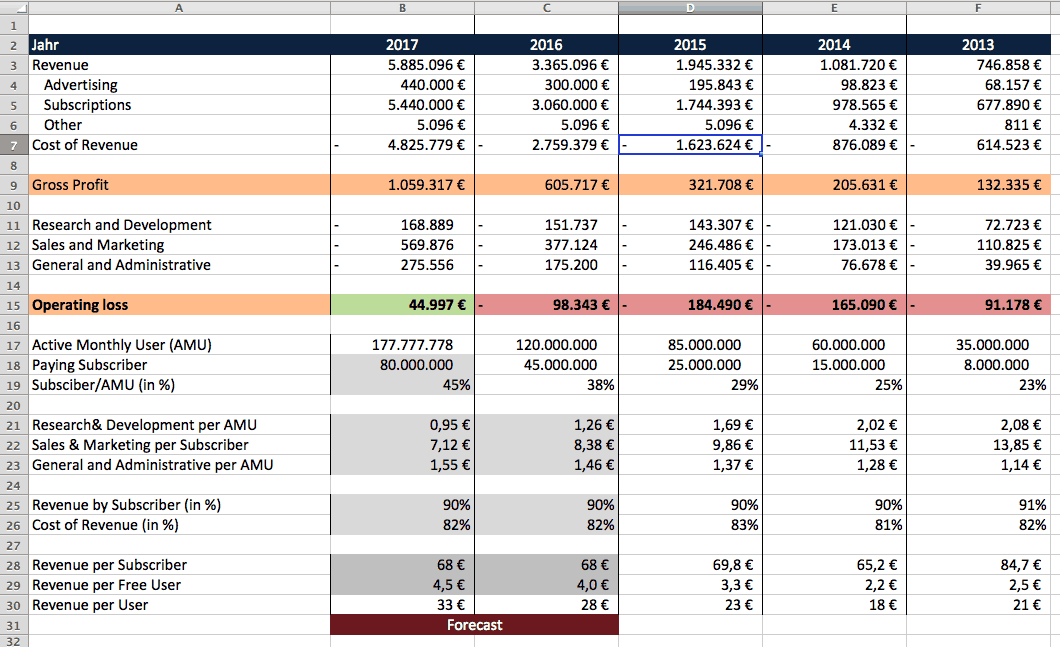Screen dimensions: 1060x647
Task: Select row 31 header
Action: pos(14,625)
